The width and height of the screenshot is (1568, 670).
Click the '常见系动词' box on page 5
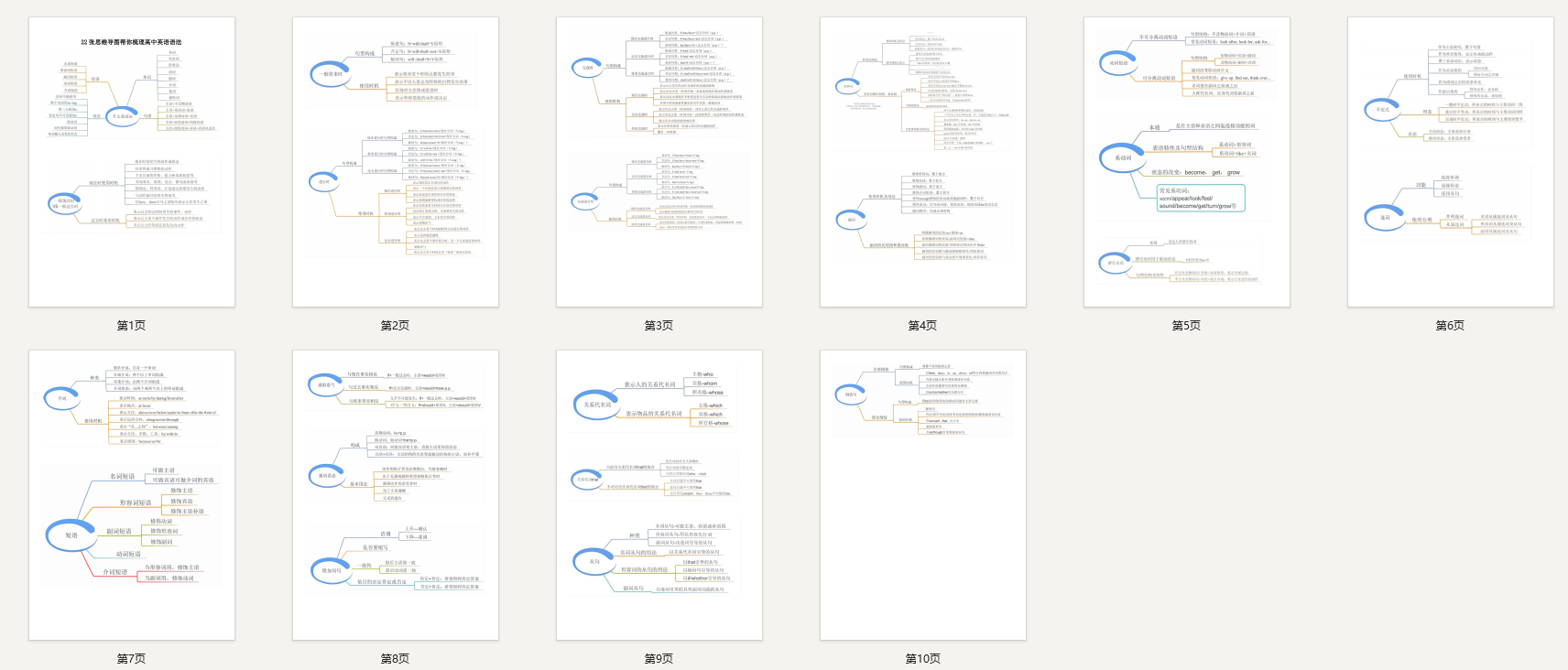point(1200,199)
